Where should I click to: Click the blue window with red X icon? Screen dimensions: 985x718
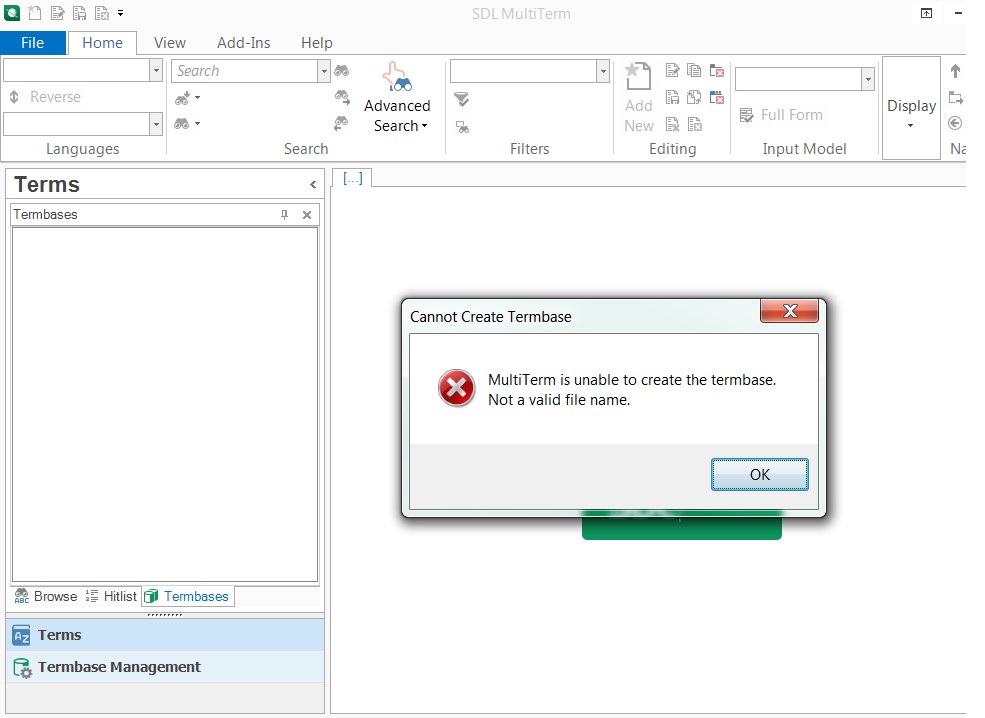[717, 97]
